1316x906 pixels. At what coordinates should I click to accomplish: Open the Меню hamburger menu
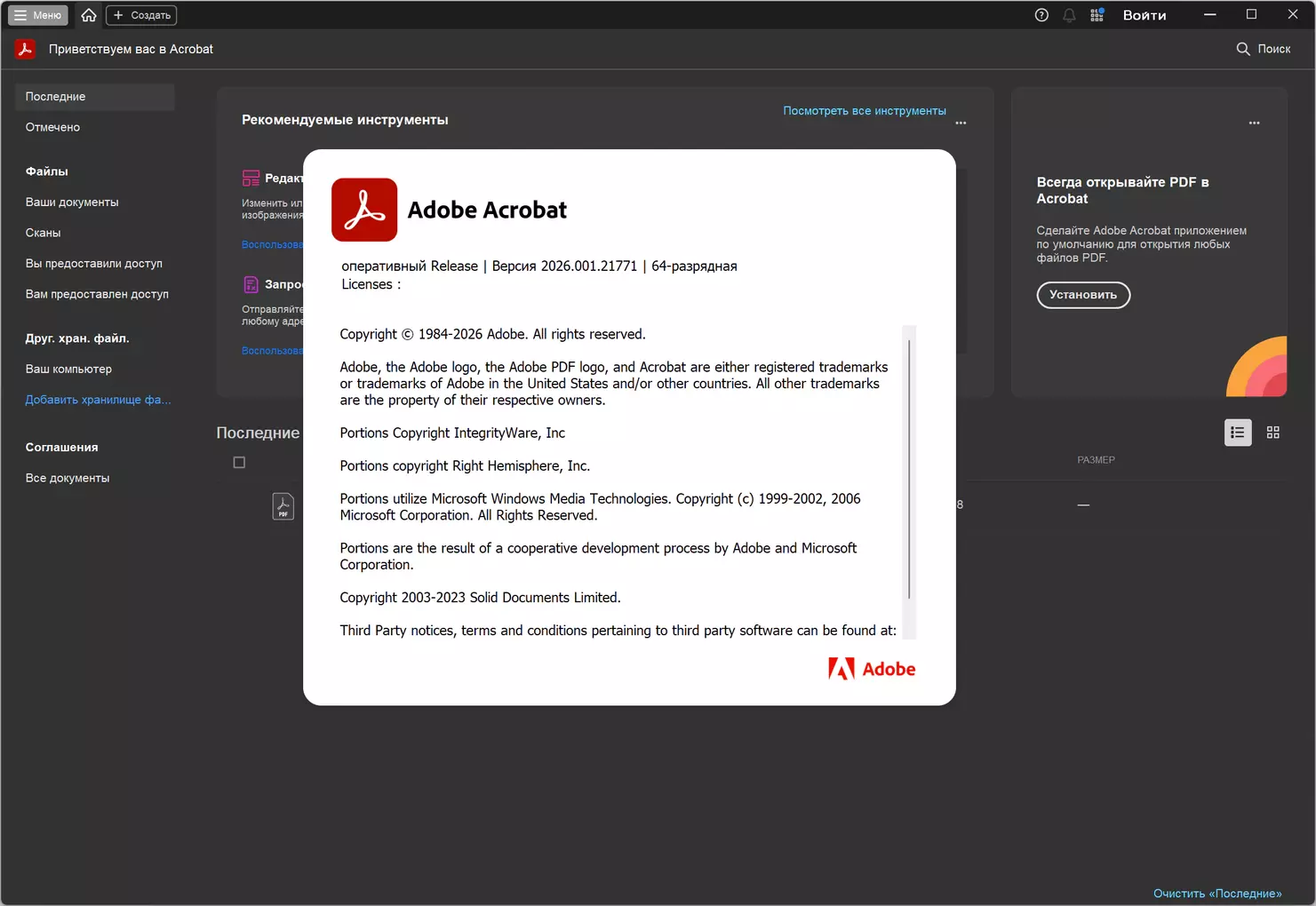pos(38,15)
